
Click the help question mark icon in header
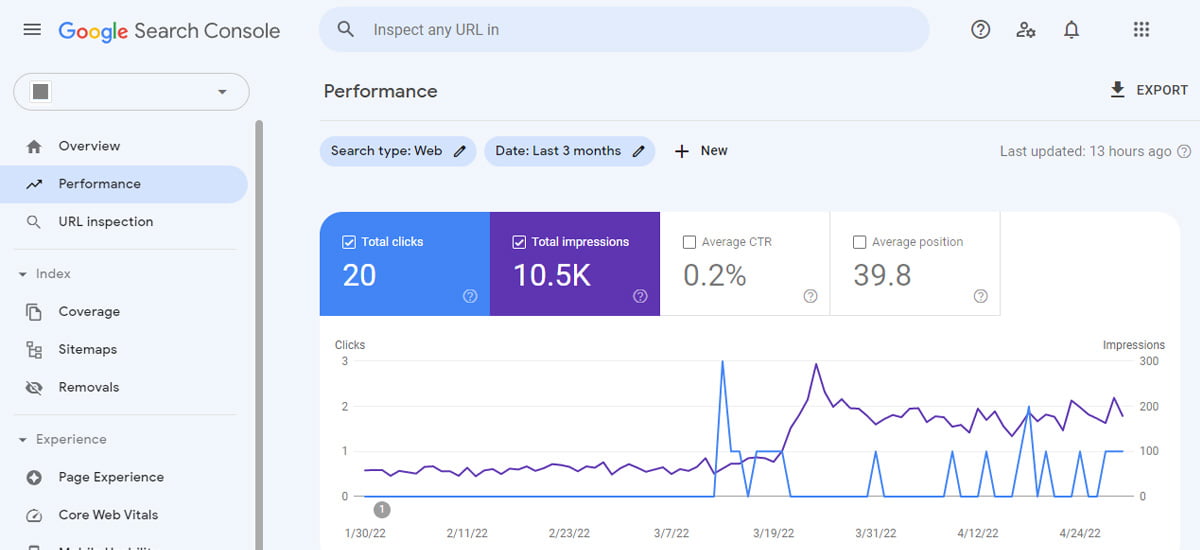pyautogui.click(x=980, y=30)
